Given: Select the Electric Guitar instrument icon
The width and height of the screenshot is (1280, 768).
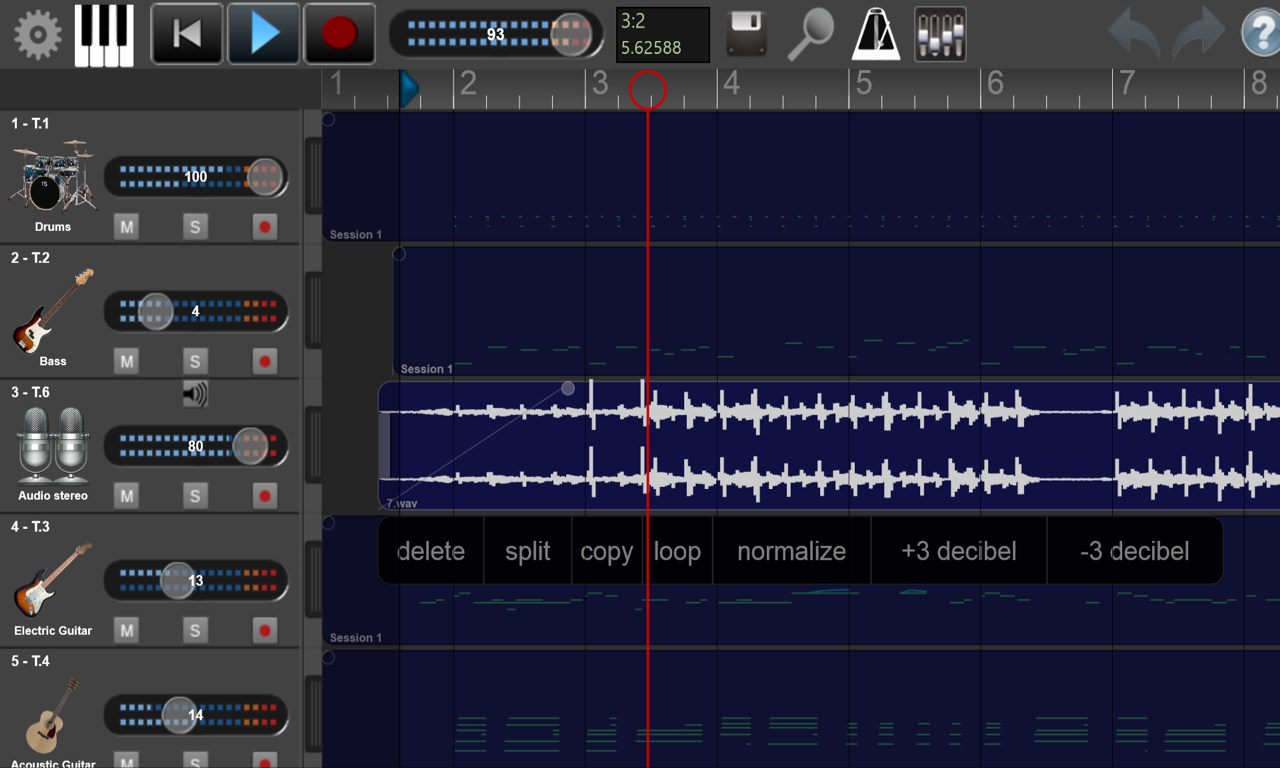Looking at the screenshot, I should (x=53, y=580).
